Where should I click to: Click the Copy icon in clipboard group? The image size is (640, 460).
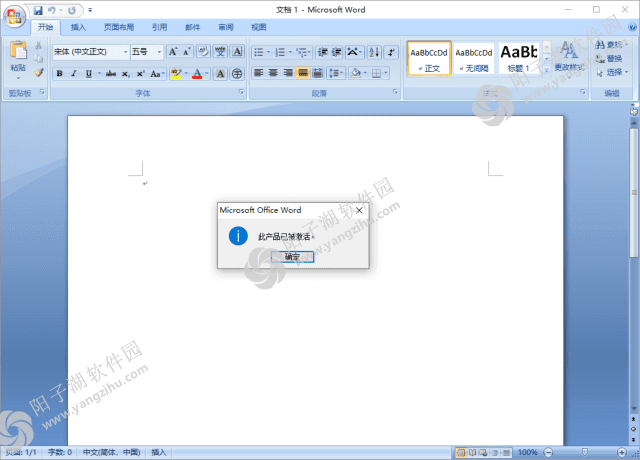pyautogui.click(x=38, y=58)
